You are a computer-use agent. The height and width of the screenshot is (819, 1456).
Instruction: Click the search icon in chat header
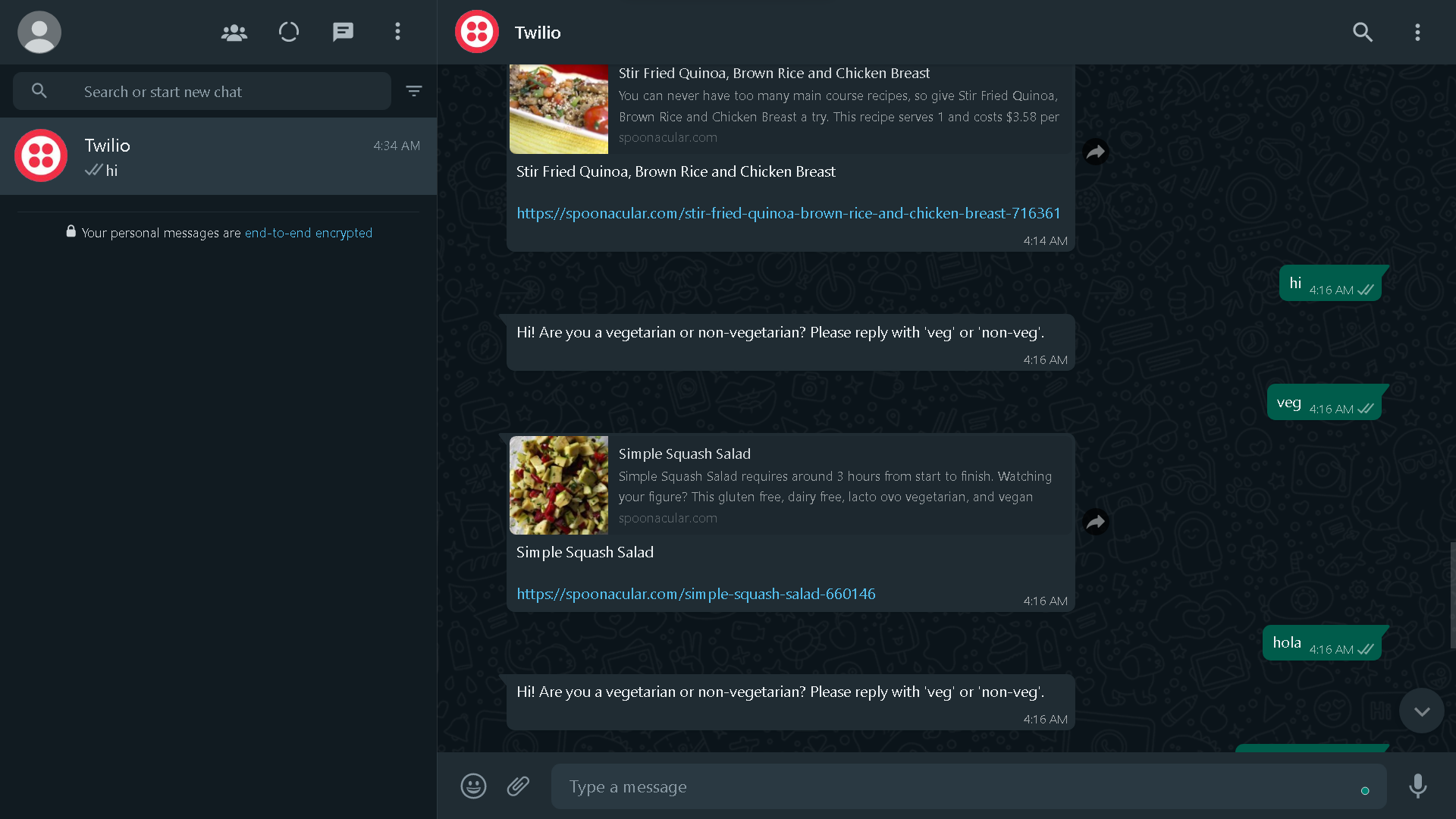pos(1363,32)
